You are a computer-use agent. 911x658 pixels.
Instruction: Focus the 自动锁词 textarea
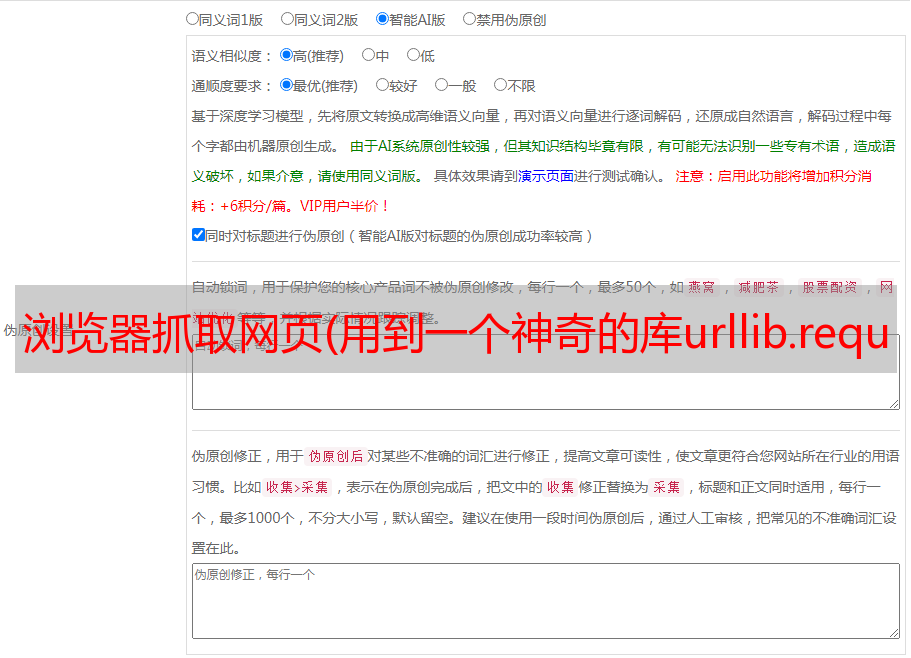coord(546,372)
